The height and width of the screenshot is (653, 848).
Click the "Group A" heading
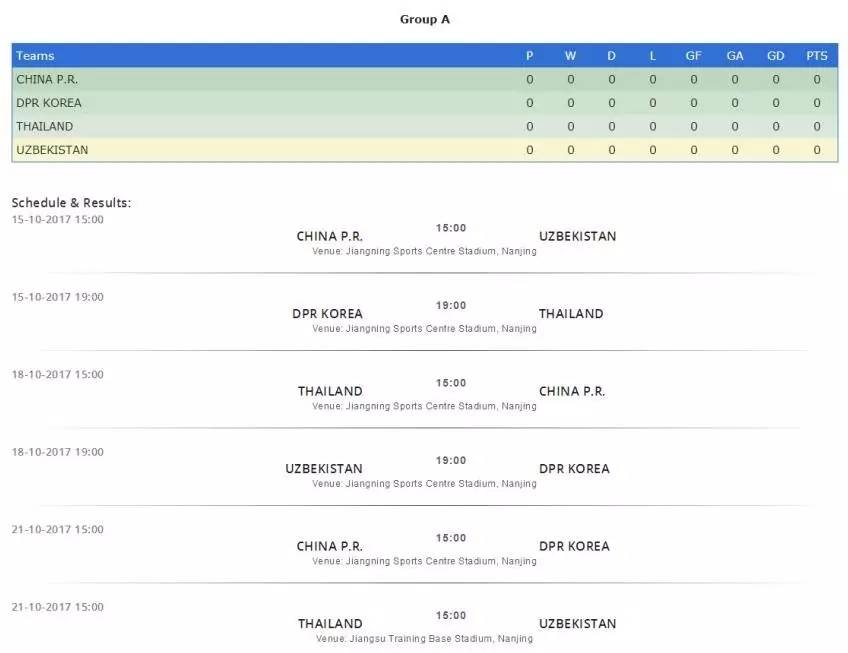click(425, 19)
